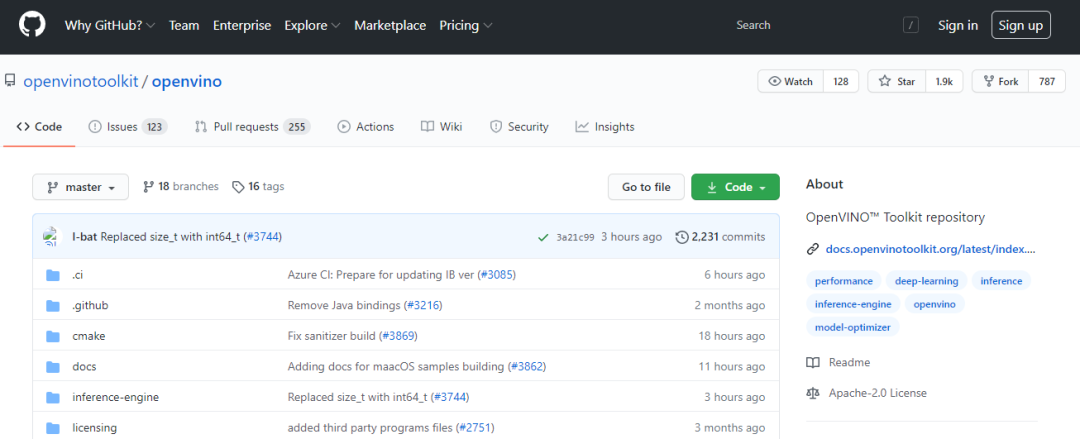Image resolution: width=1080 pixels, height=439 pixels.
Task: Click the .github folder icon
Action: pos(53,305)
